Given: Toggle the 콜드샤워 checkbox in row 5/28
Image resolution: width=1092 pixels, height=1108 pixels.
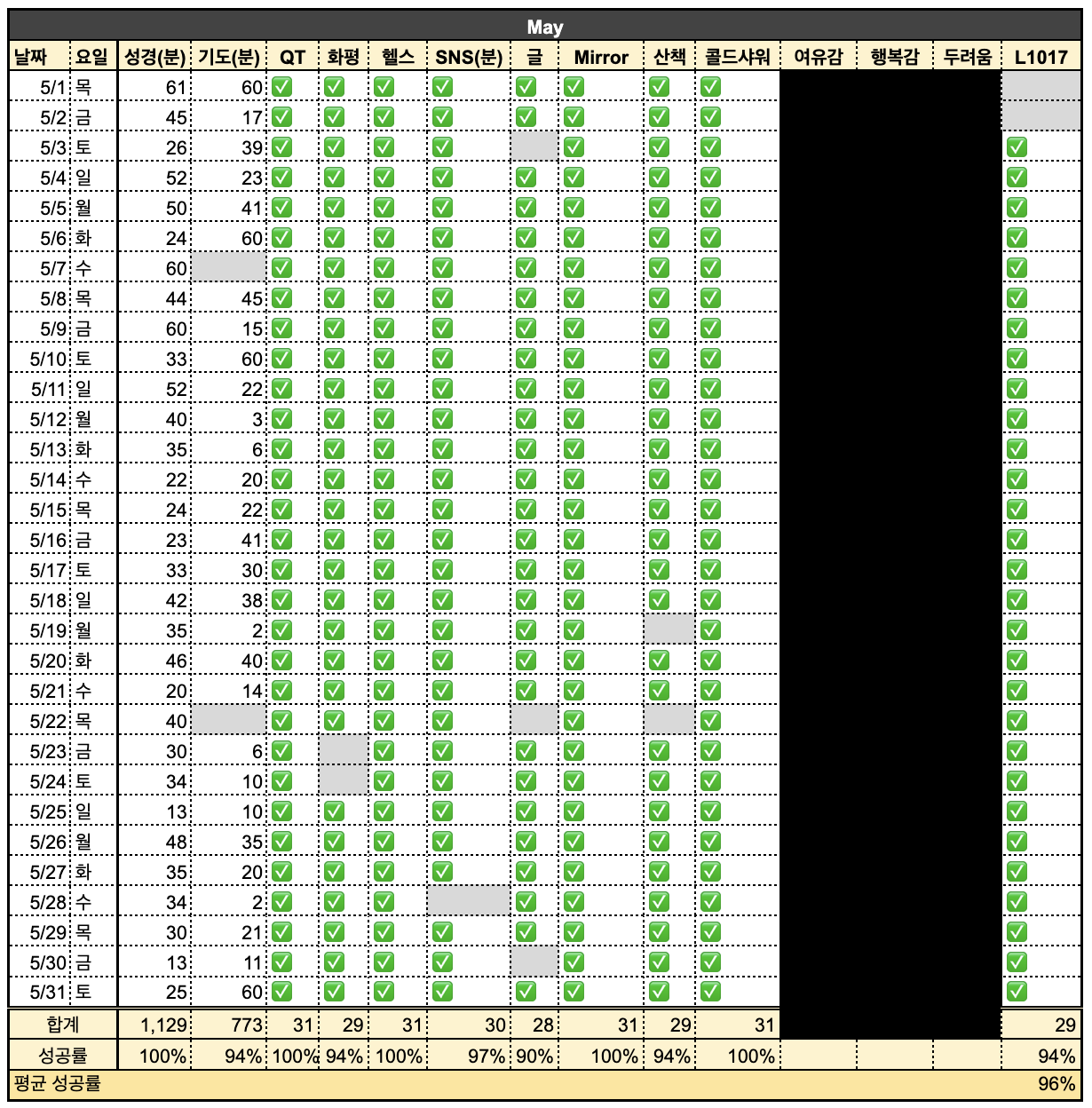Looking at the screenshot, I should click(x=710, y=902).
